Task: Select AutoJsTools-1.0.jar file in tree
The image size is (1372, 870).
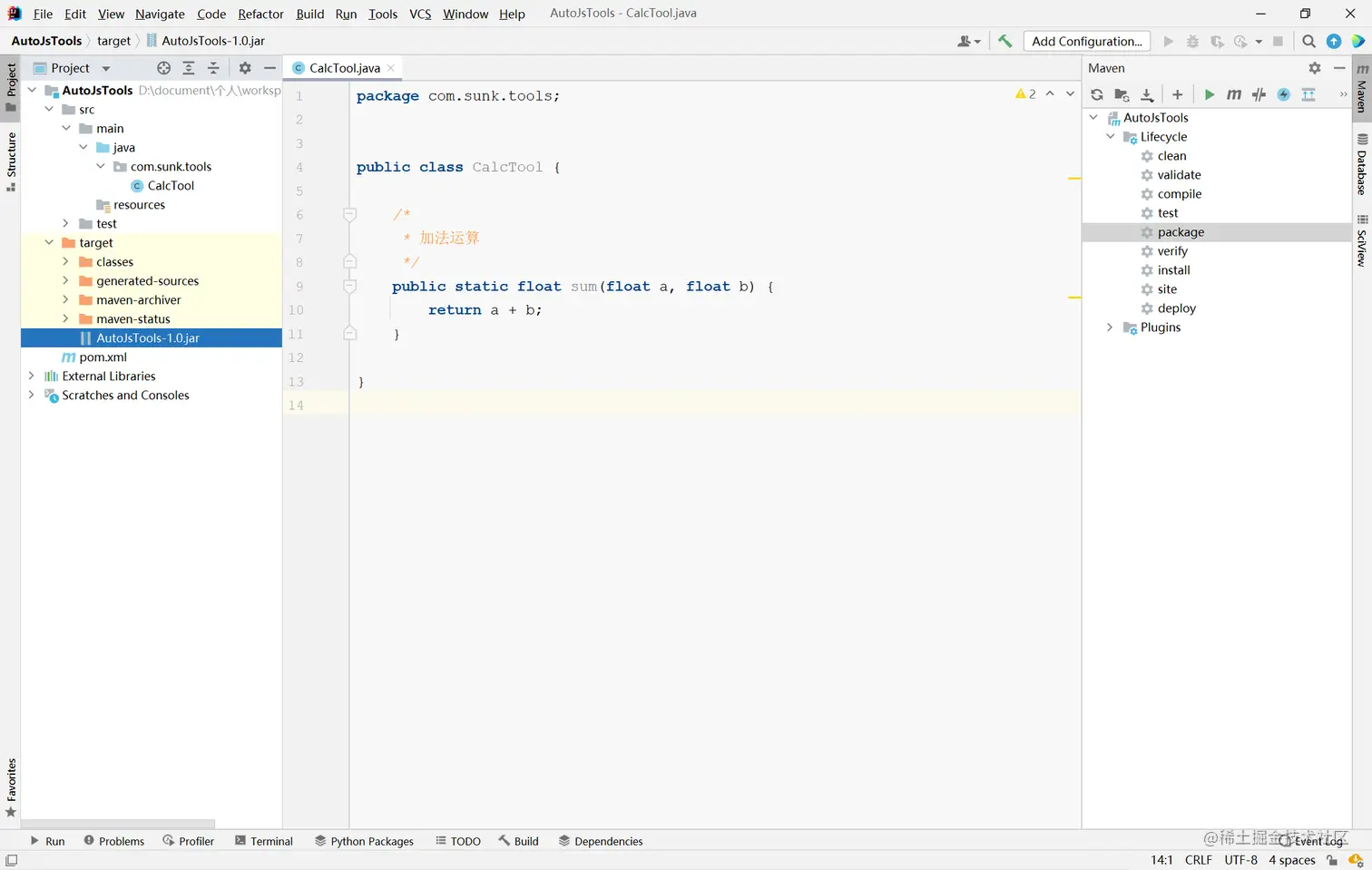Action: [151, 337]
